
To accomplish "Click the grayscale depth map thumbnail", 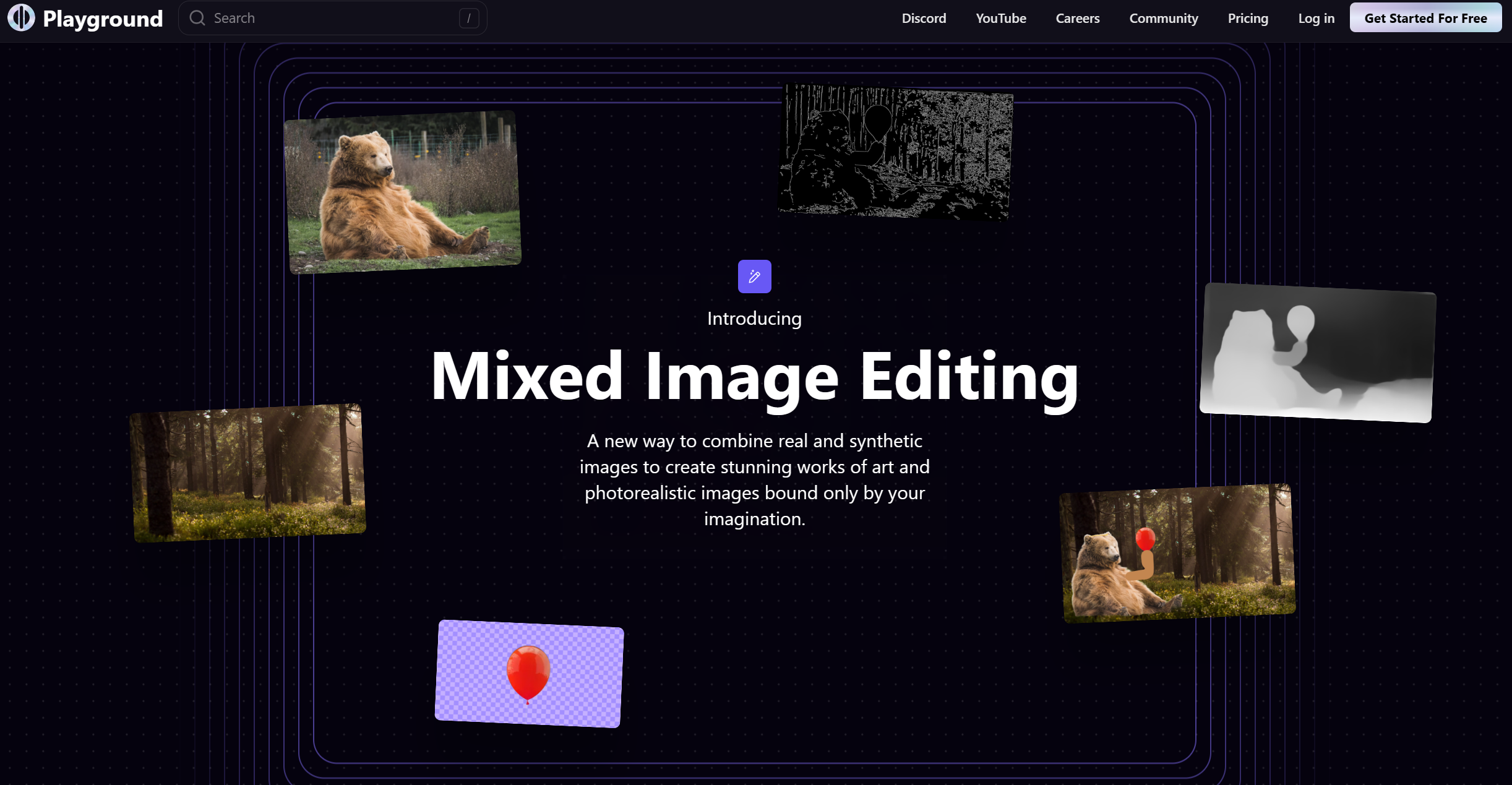I will click(1317, 353).
